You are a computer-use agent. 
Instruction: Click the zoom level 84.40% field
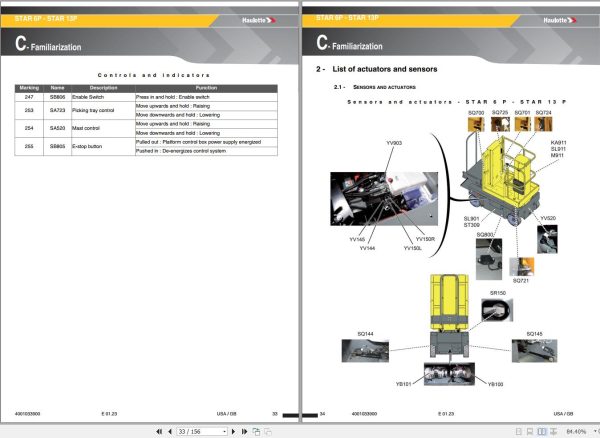[x=576, y=431]
